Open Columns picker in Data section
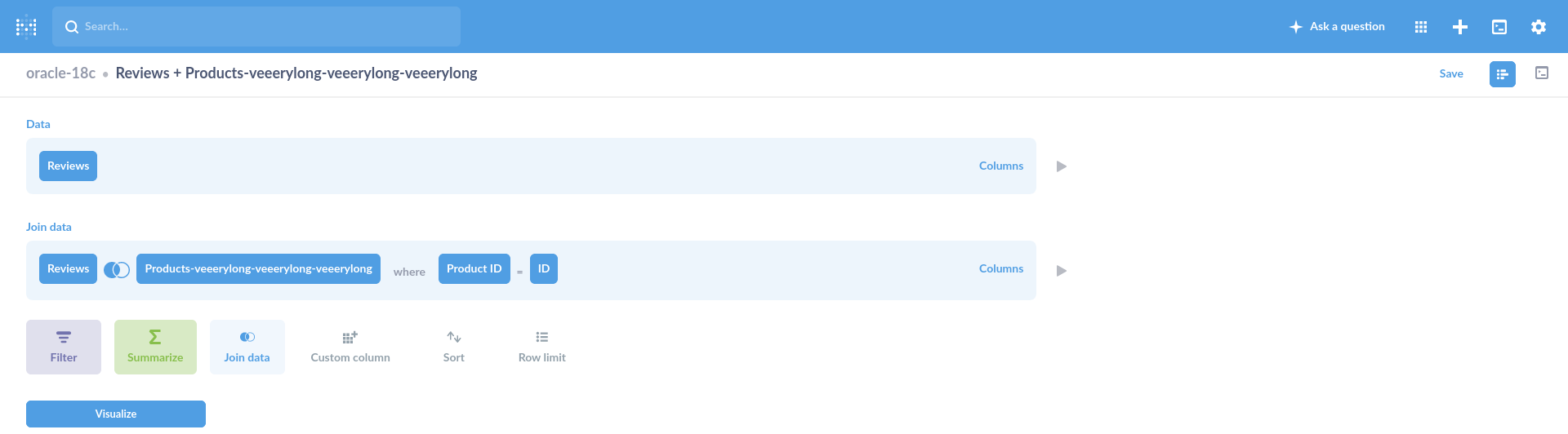This screenshot has width=1568, height=434. [x=1001, y=166]
